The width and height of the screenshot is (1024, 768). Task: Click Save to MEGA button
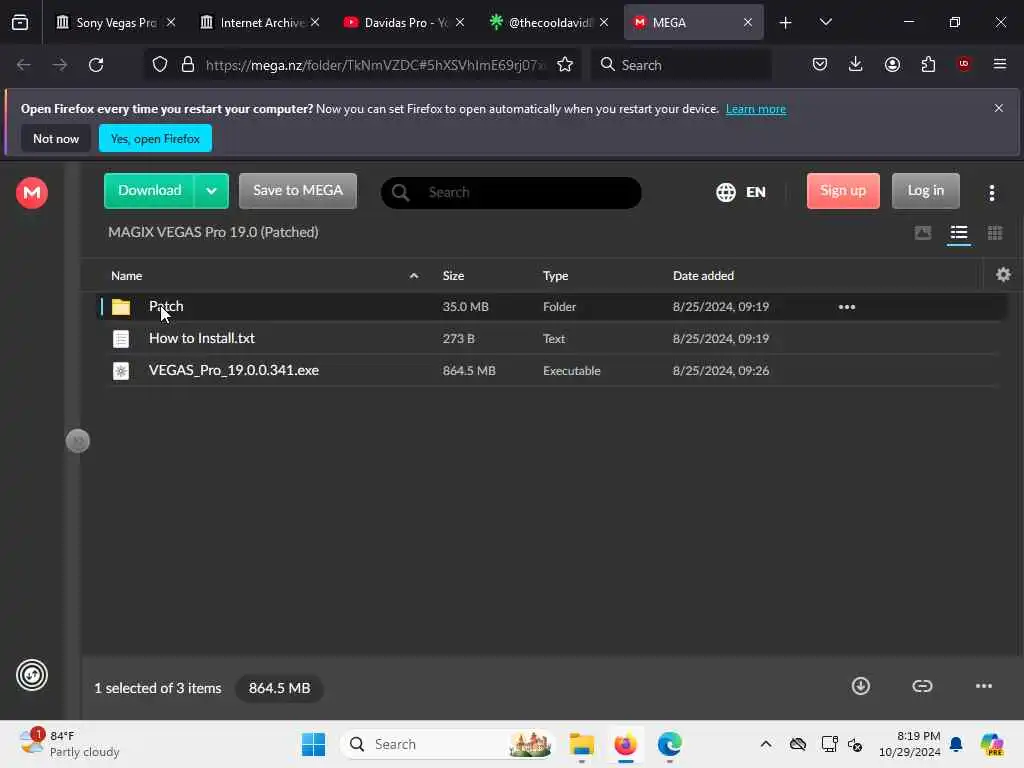tap(298, 191)
